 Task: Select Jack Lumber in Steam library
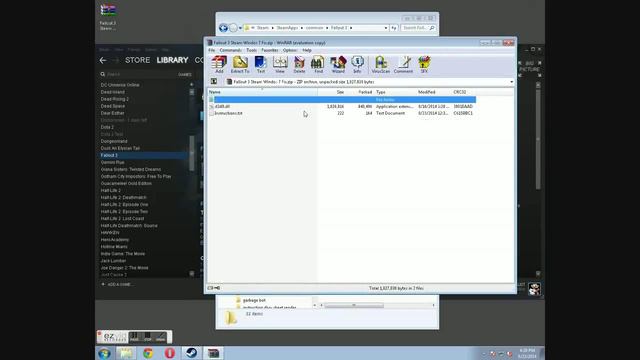[113, 261]
